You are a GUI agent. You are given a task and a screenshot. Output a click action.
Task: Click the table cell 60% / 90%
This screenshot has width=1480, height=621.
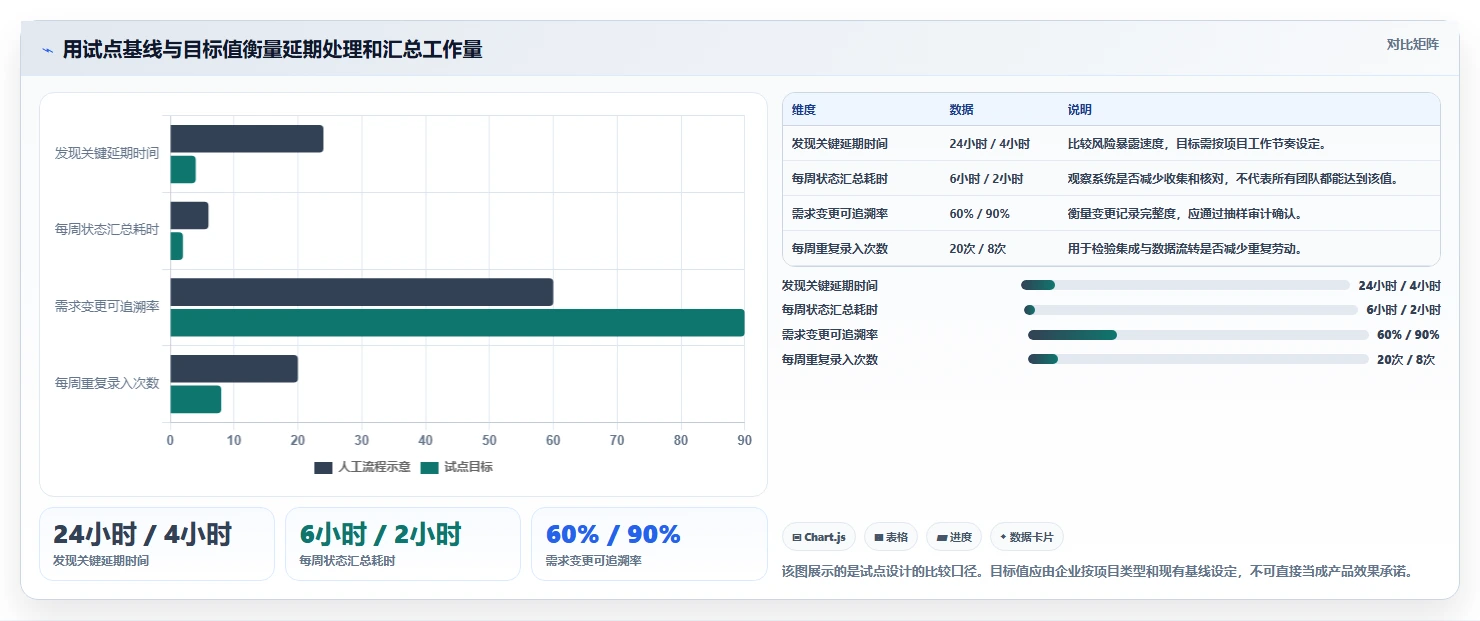[980, 214]
